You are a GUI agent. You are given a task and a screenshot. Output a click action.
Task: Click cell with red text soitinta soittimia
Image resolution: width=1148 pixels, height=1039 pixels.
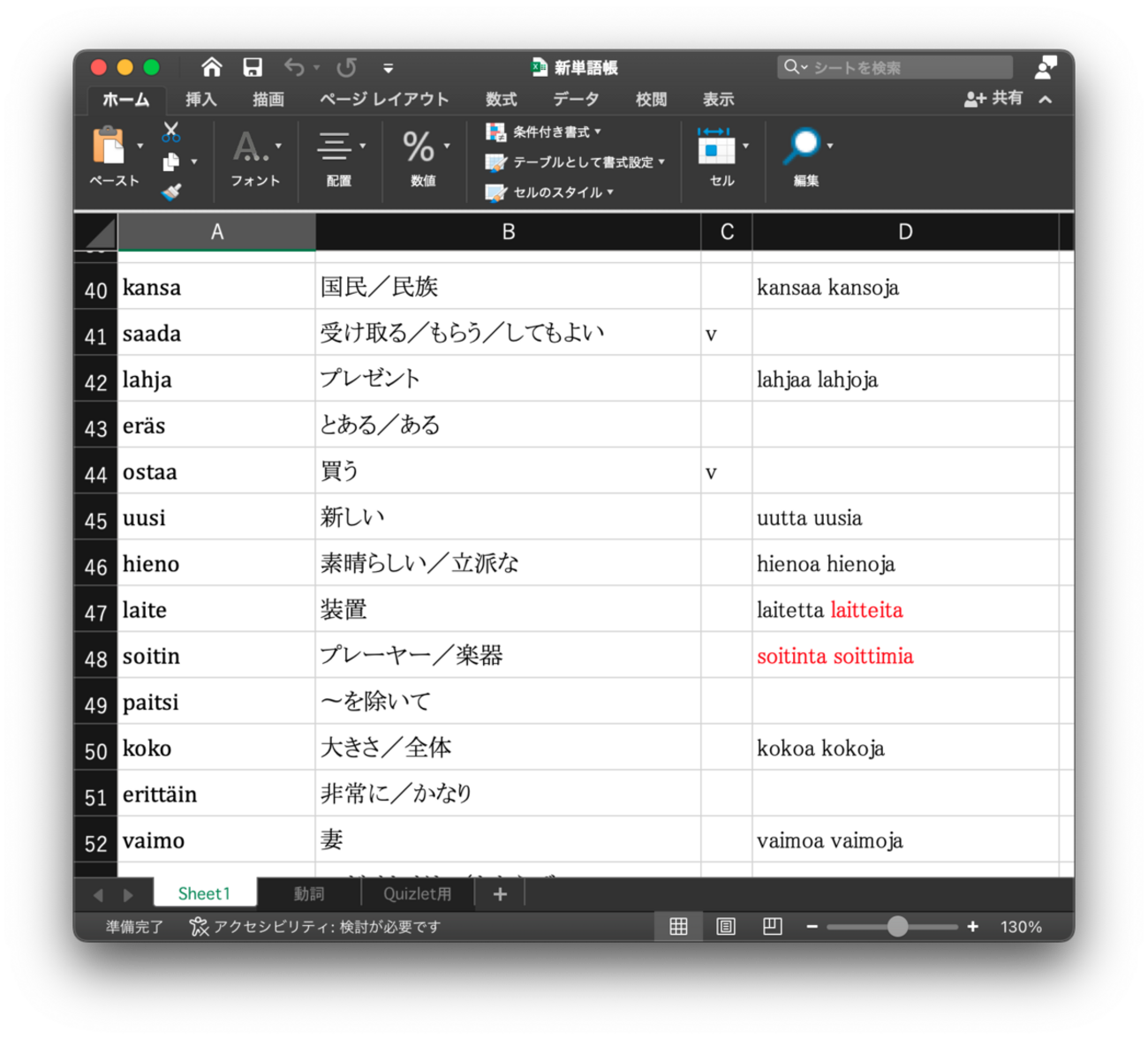click(x=905, y=655)
